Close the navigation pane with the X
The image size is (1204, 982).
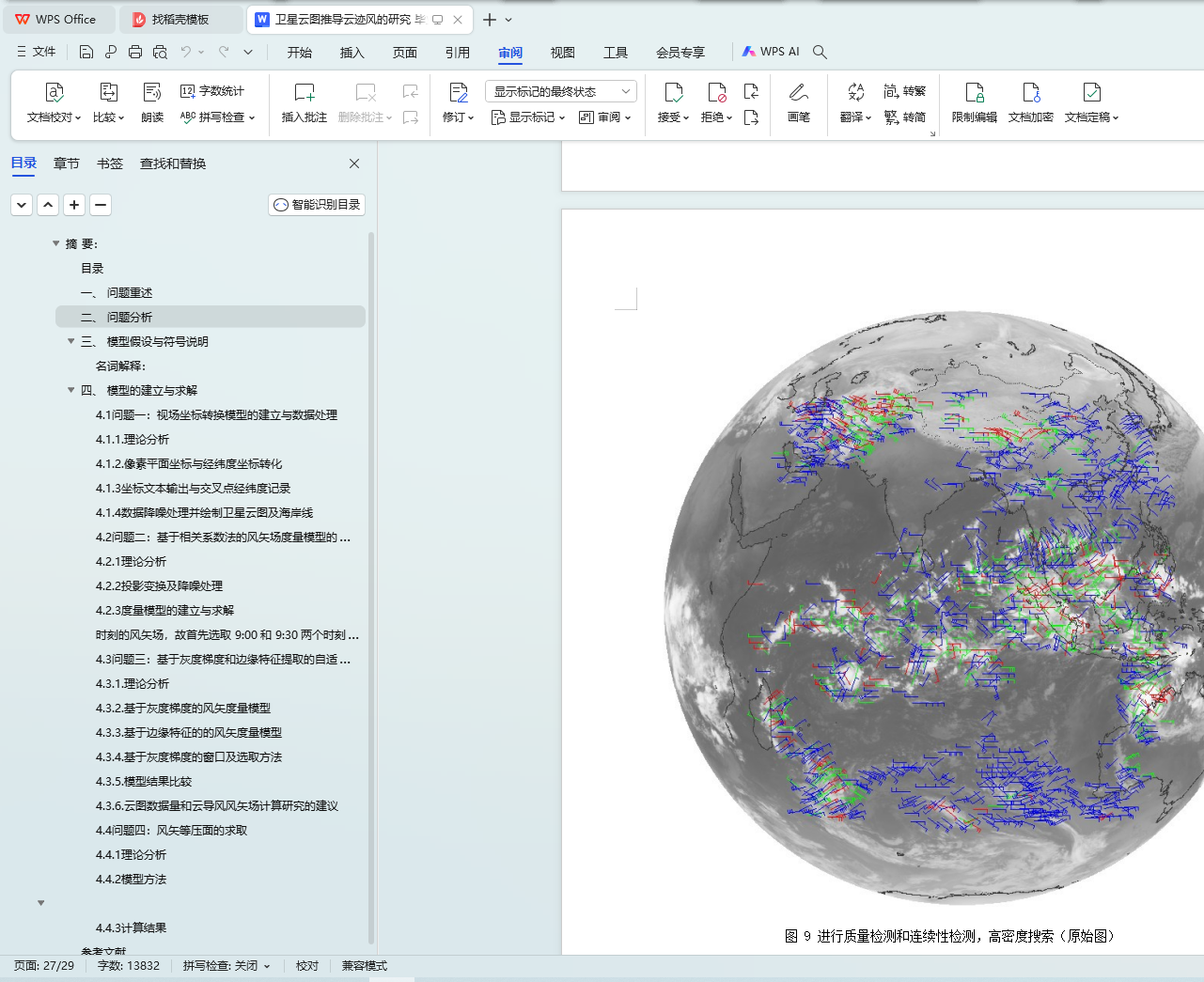point(354,164)
